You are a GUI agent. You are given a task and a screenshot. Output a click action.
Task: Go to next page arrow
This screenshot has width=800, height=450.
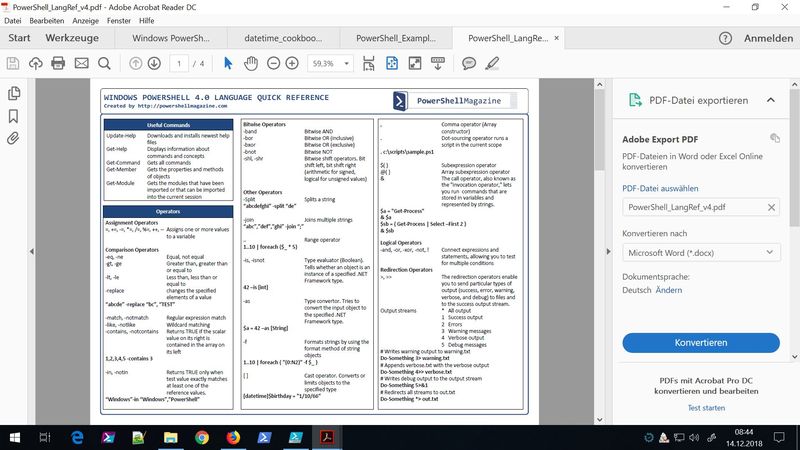154,63
